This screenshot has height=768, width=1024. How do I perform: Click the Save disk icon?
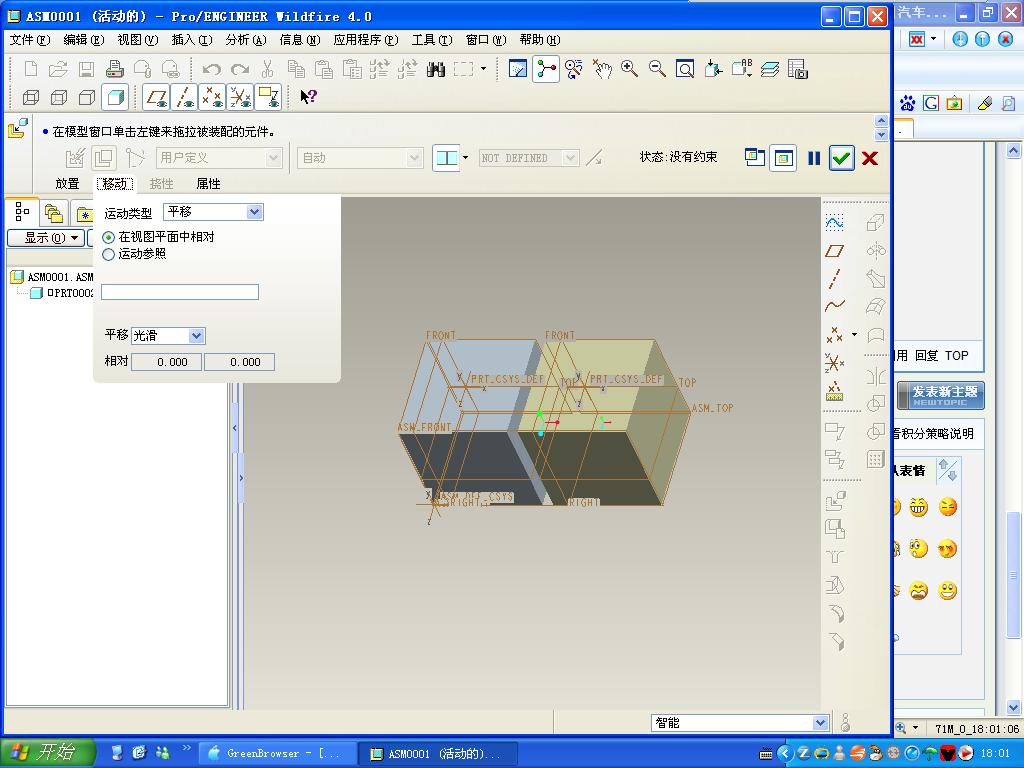(x=86, y=69)
